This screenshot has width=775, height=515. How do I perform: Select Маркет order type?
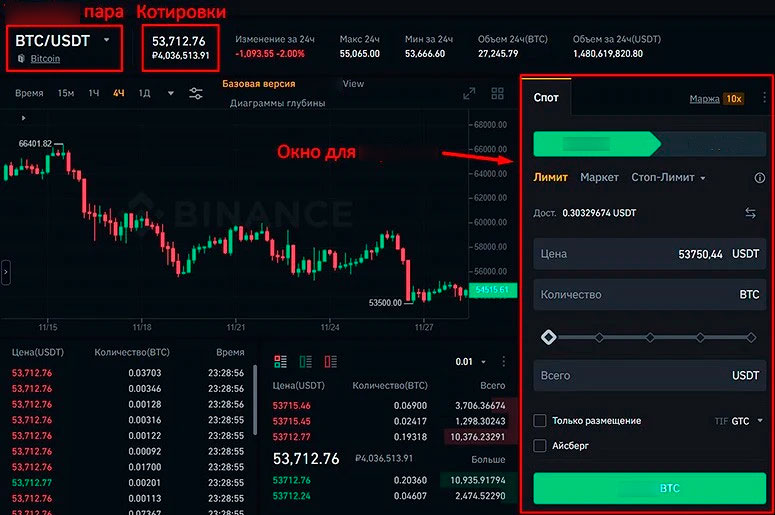[599, 177]
